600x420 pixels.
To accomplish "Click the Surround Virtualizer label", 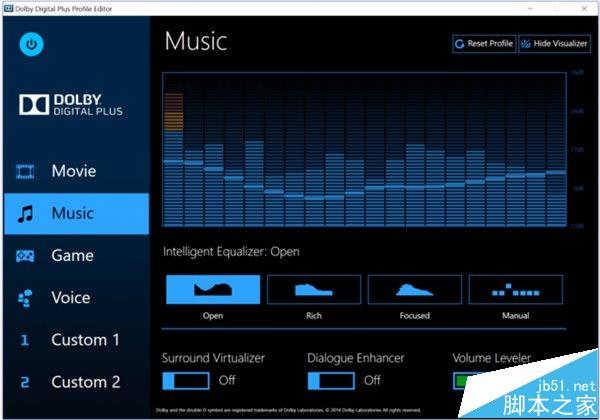I will pyautogui.click(x=214, y=358).
